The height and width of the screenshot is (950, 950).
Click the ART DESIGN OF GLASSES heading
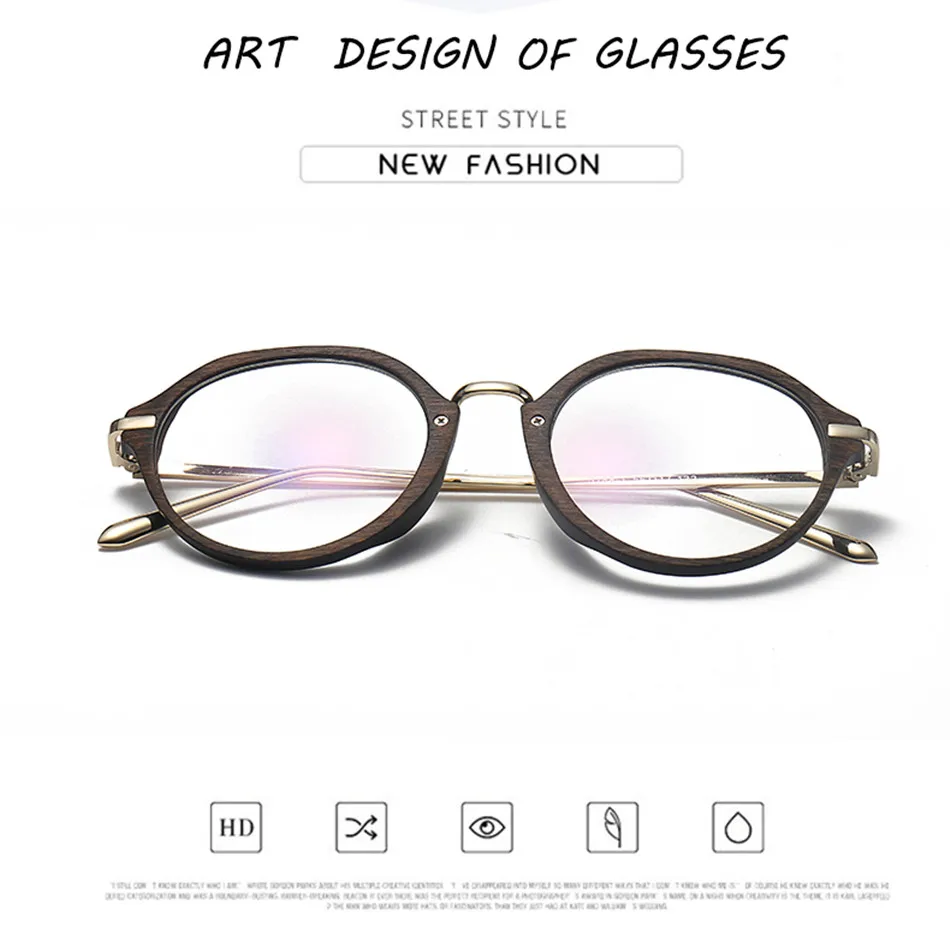[x=495, y=53]
